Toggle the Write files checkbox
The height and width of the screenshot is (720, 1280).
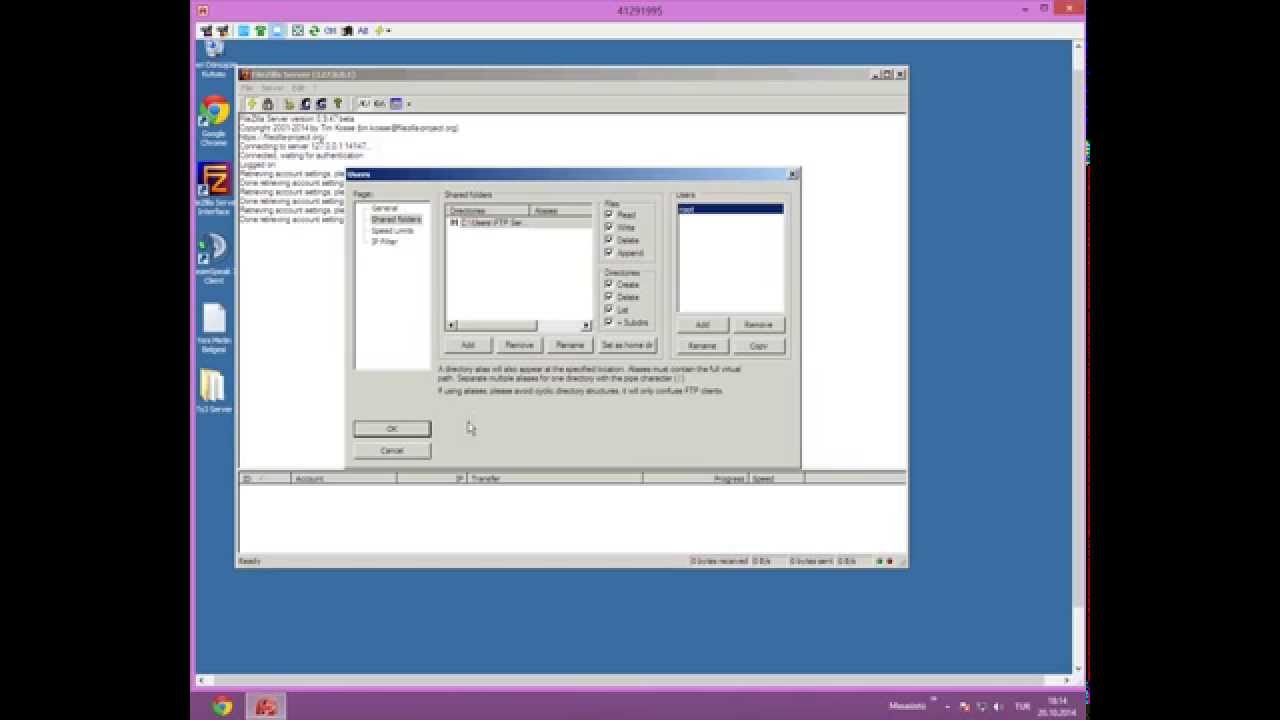(608, 228)
